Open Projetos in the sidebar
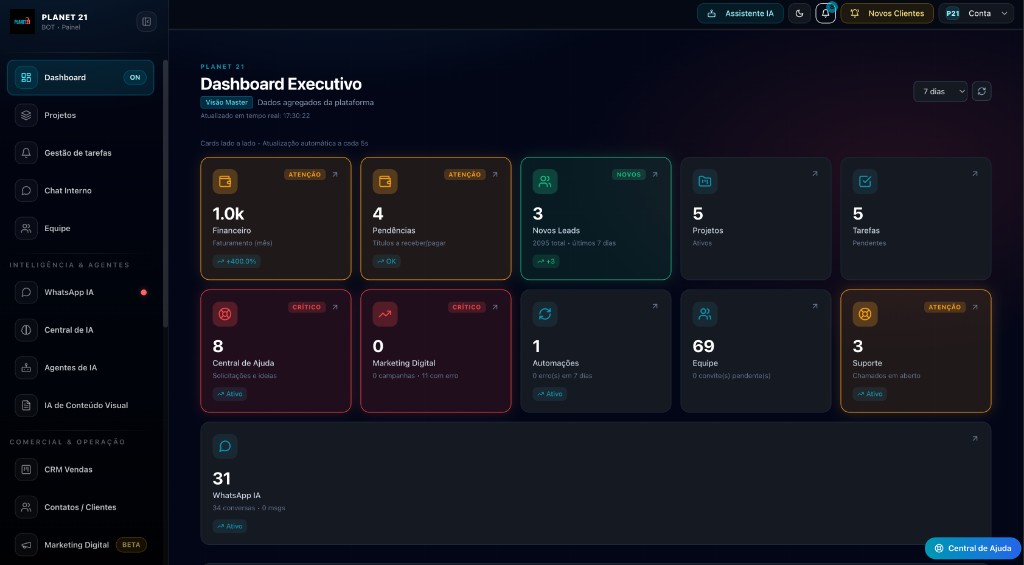This screenshot has height=565, width=1024. tap(60, 115)
